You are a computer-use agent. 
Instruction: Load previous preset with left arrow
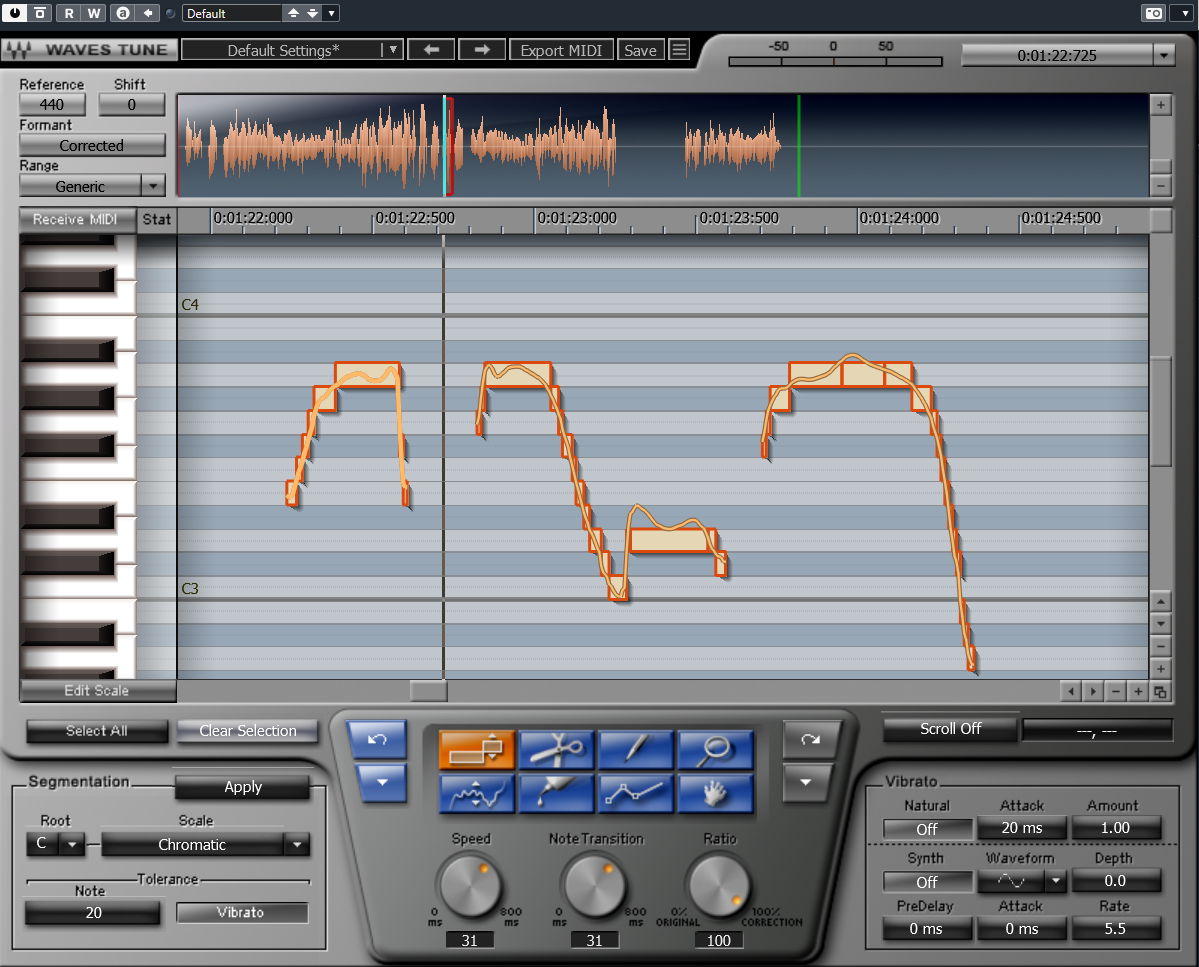[x=431, y=50]
